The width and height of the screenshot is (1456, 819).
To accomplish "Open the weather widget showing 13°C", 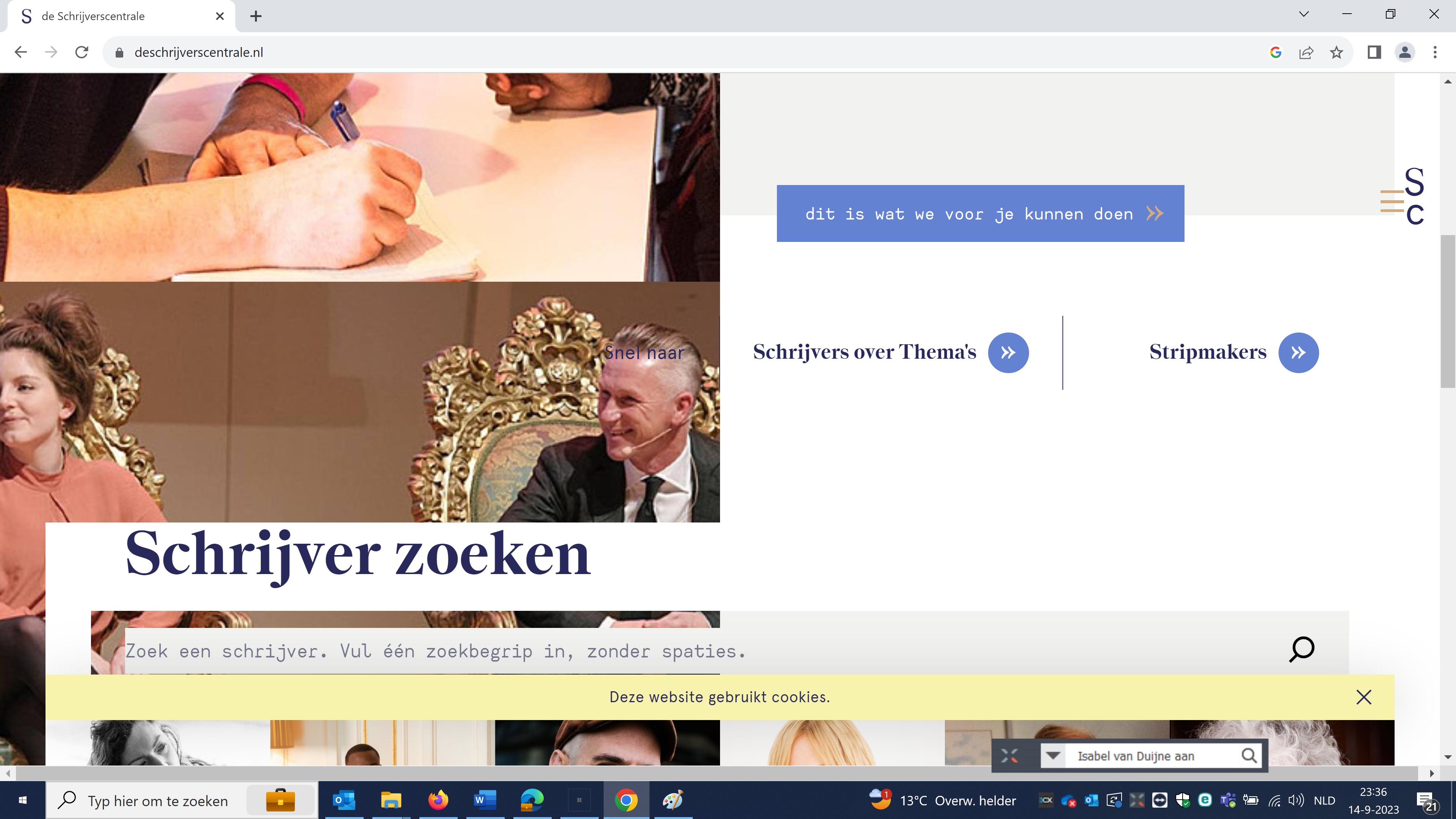I will 942,800.
